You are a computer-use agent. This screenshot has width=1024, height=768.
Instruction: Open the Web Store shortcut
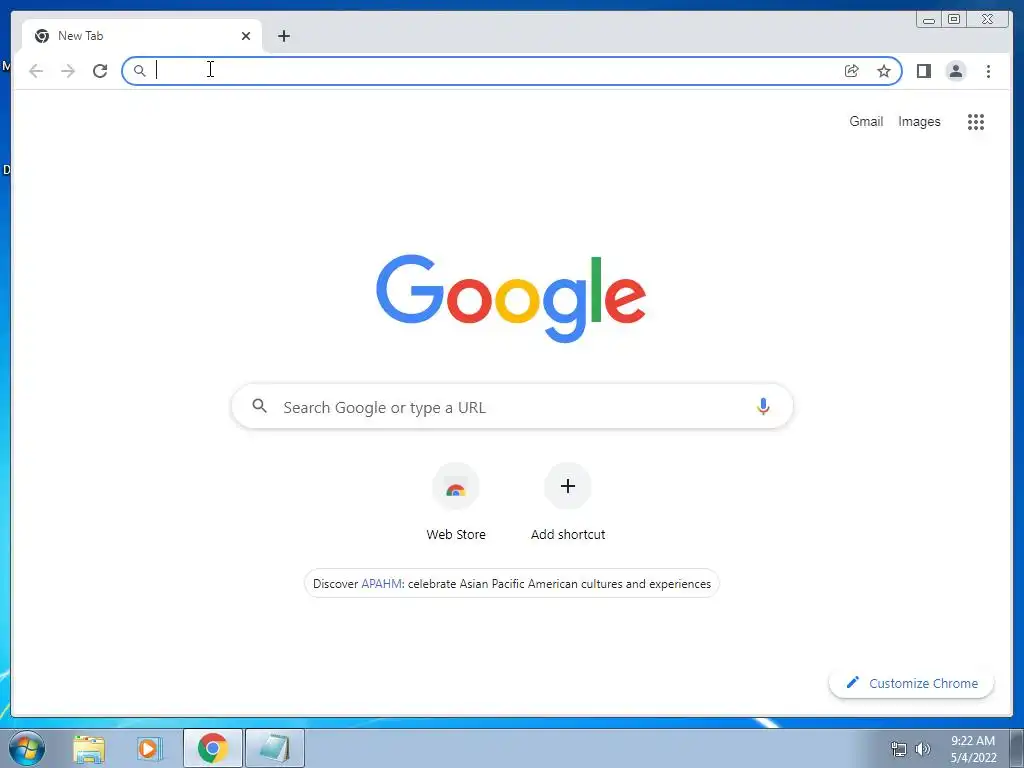[x=456, y=502]
